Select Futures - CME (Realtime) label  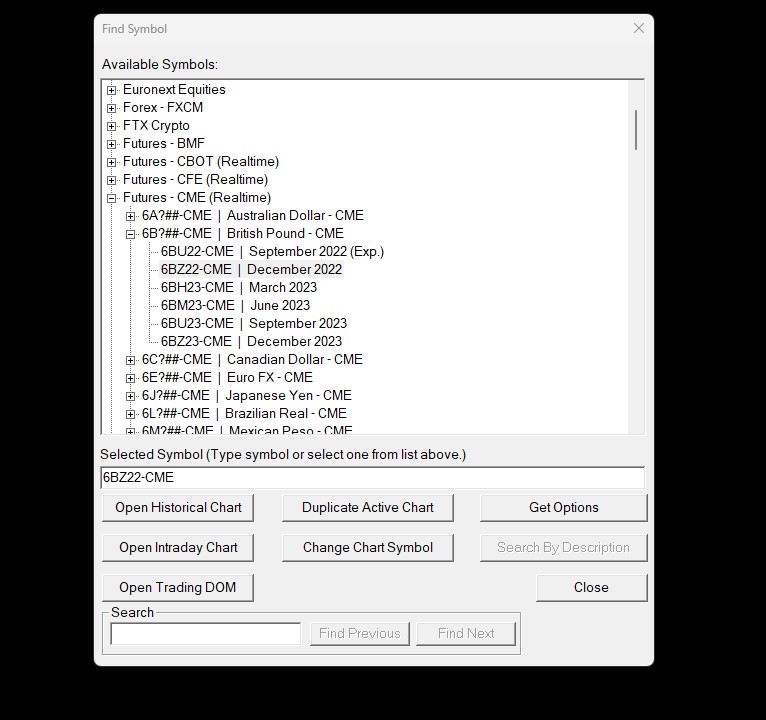click(x=197, y=198)
